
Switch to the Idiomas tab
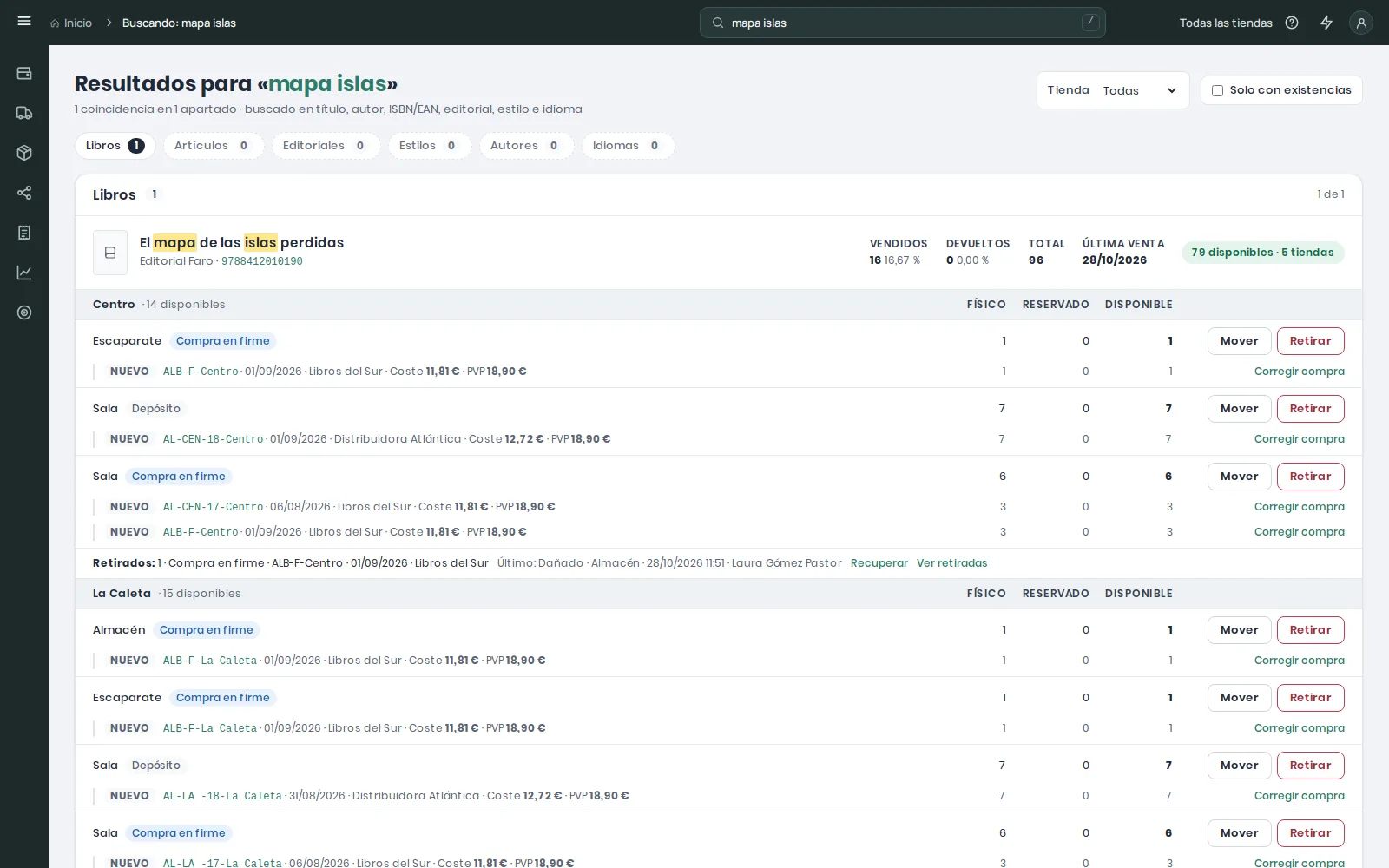(x=628, y=146)
